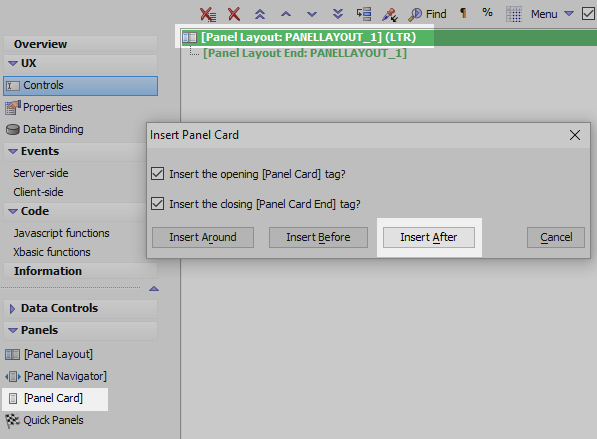Viewport: 597px width, 439px height.
Task: Select Javascript functions in Code section
Action: (x=61, y=233)
